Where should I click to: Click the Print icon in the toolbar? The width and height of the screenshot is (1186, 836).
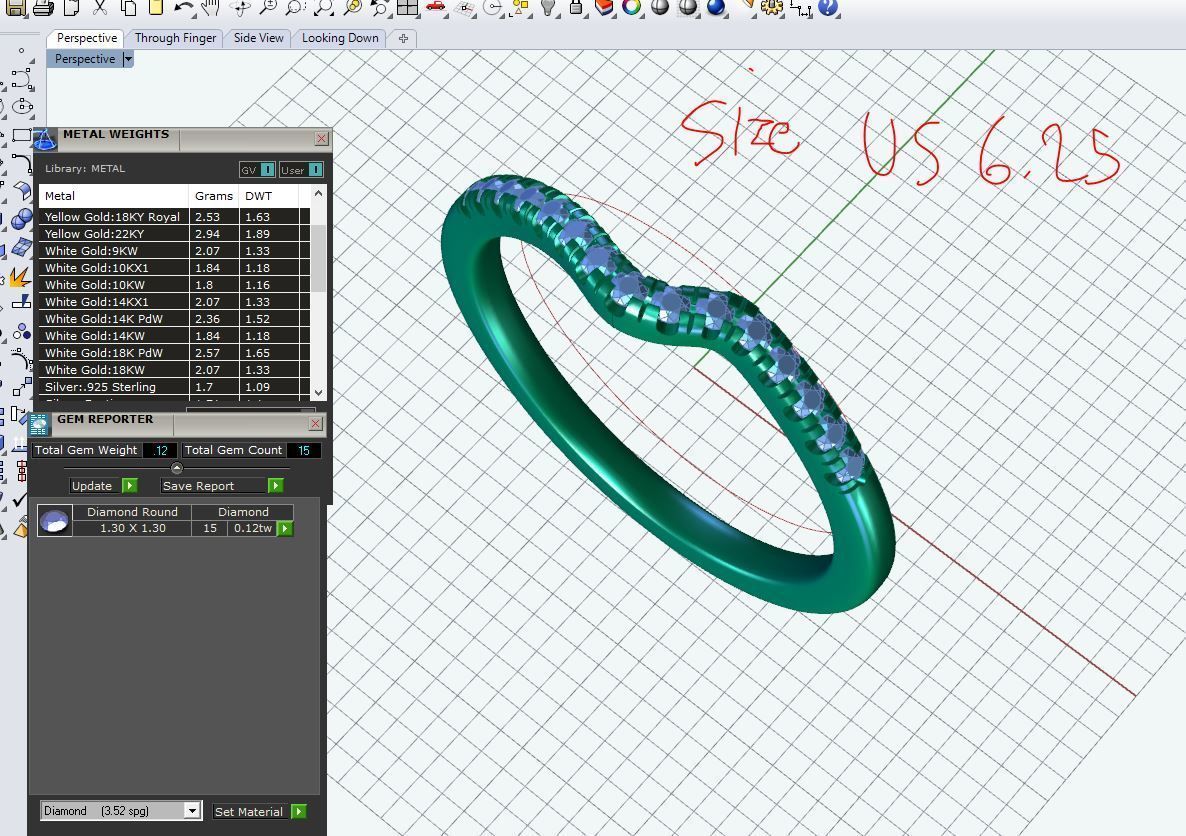pyautogui.click(x=43, y=8)
